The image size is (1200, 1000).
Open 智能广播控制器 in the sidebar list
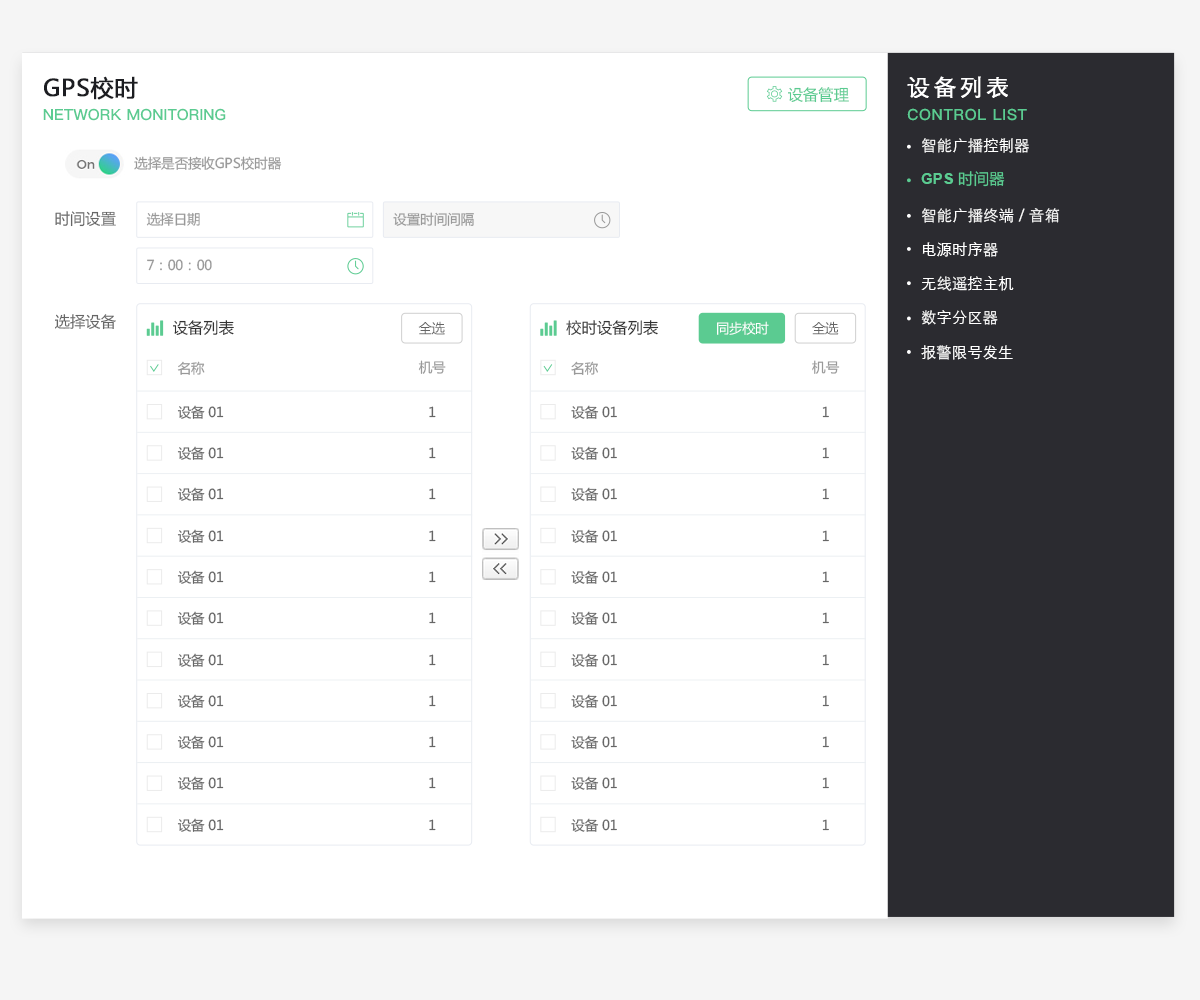[975, 146]
